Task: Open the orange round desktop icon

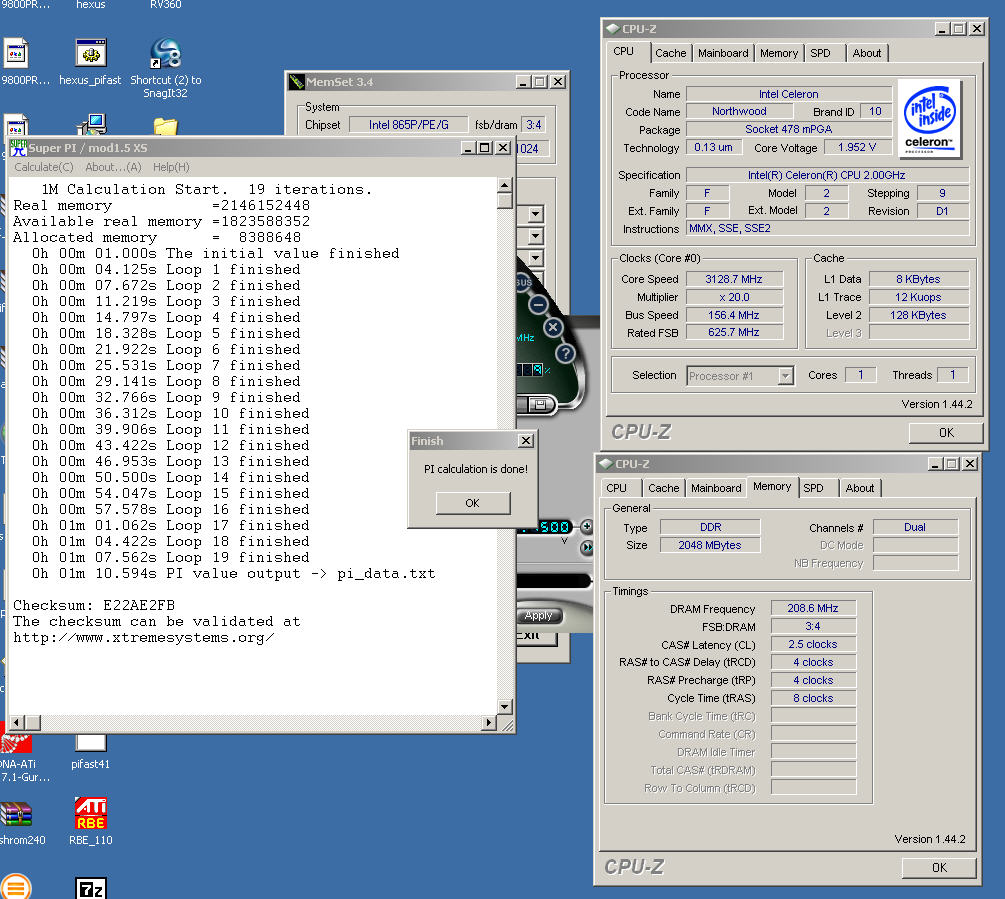Action: [x=15, y=887]
